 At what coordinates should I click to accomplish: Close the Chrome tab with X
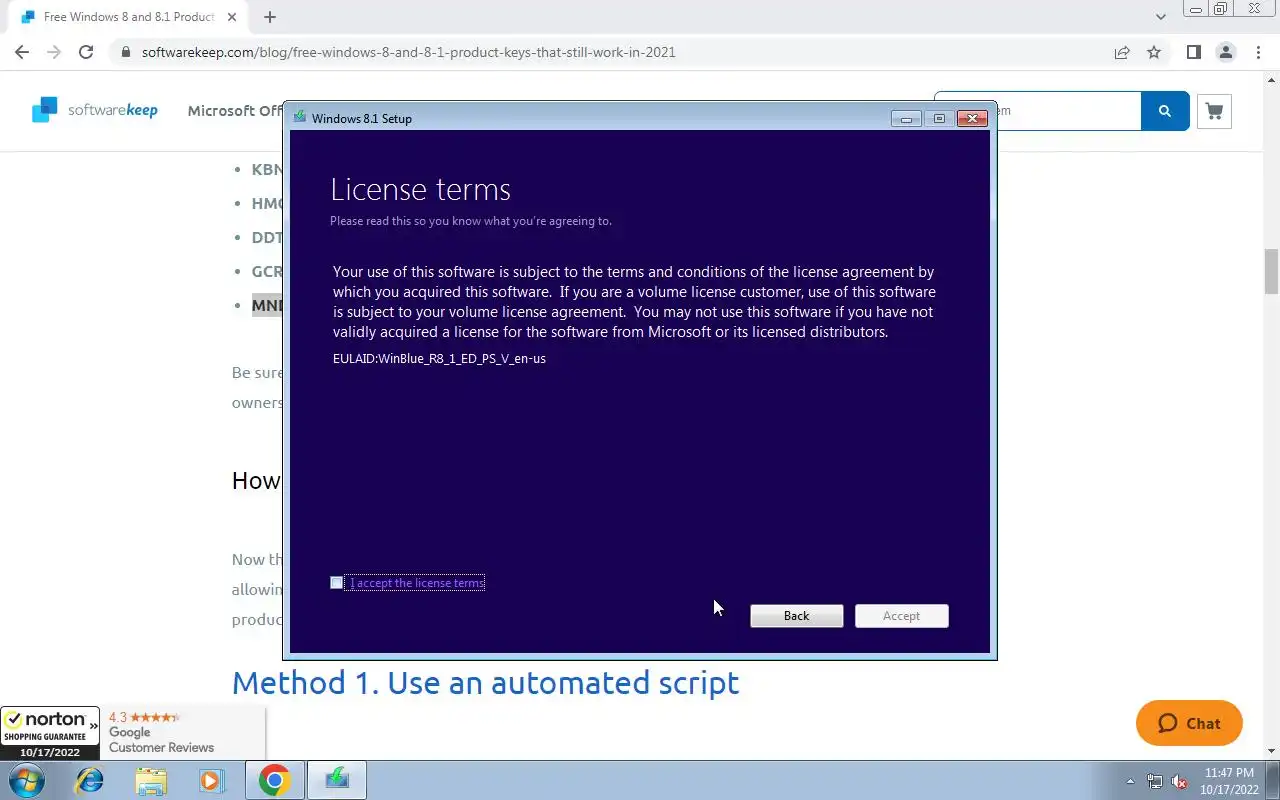[x=234, y=17]
